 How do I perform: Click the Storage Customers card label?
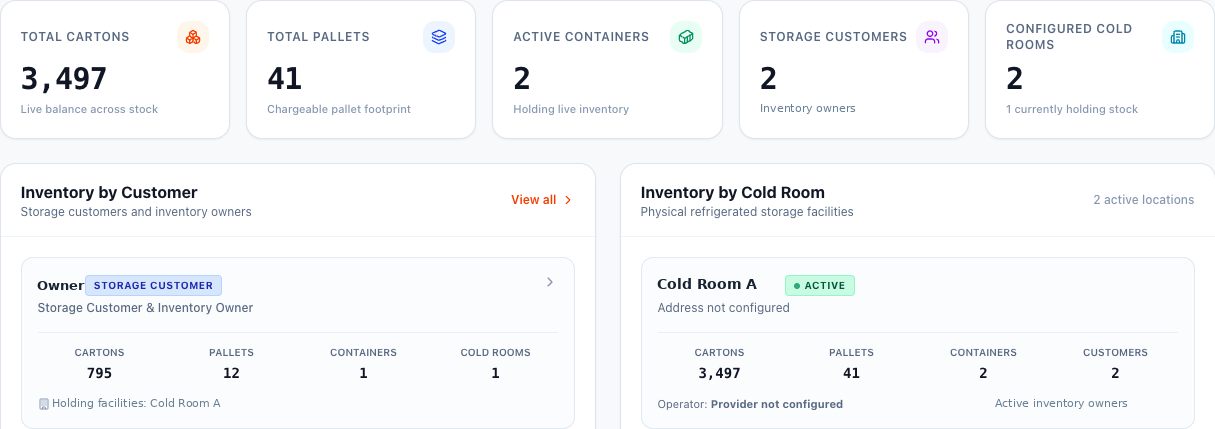pyautogui.click(x=833, y=37)
